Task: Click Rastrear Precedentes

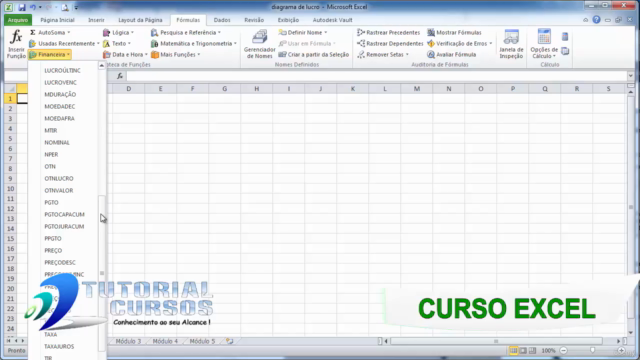Action: (388, 32)
